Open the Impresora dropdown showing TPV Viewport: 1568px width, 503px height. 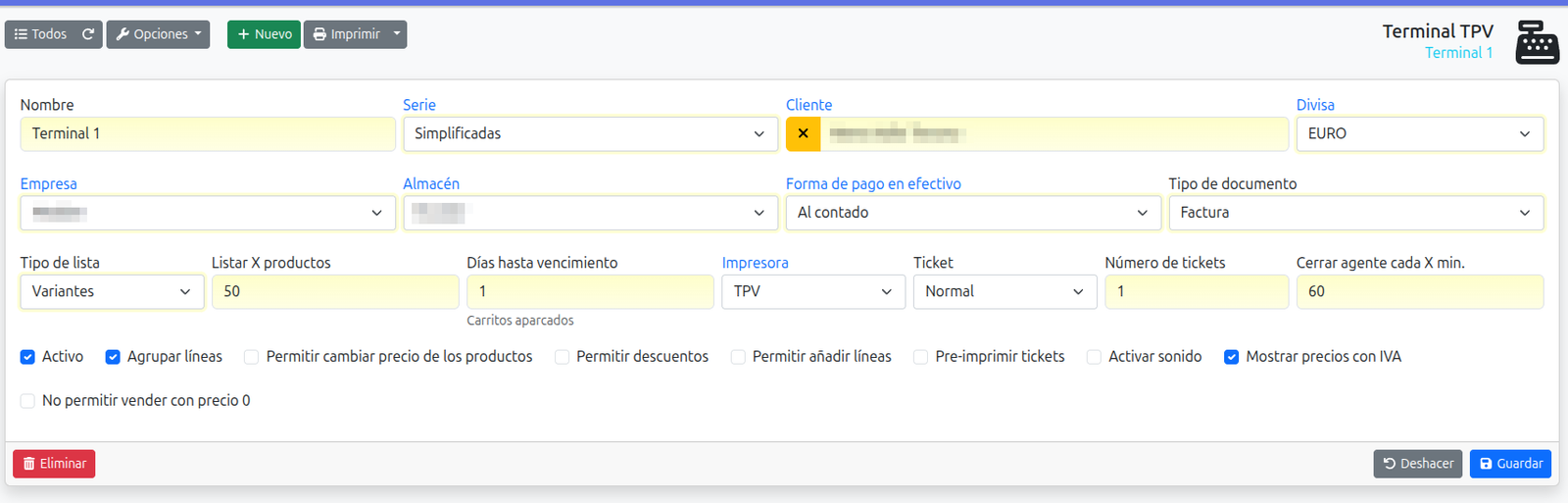click(813, 292)
